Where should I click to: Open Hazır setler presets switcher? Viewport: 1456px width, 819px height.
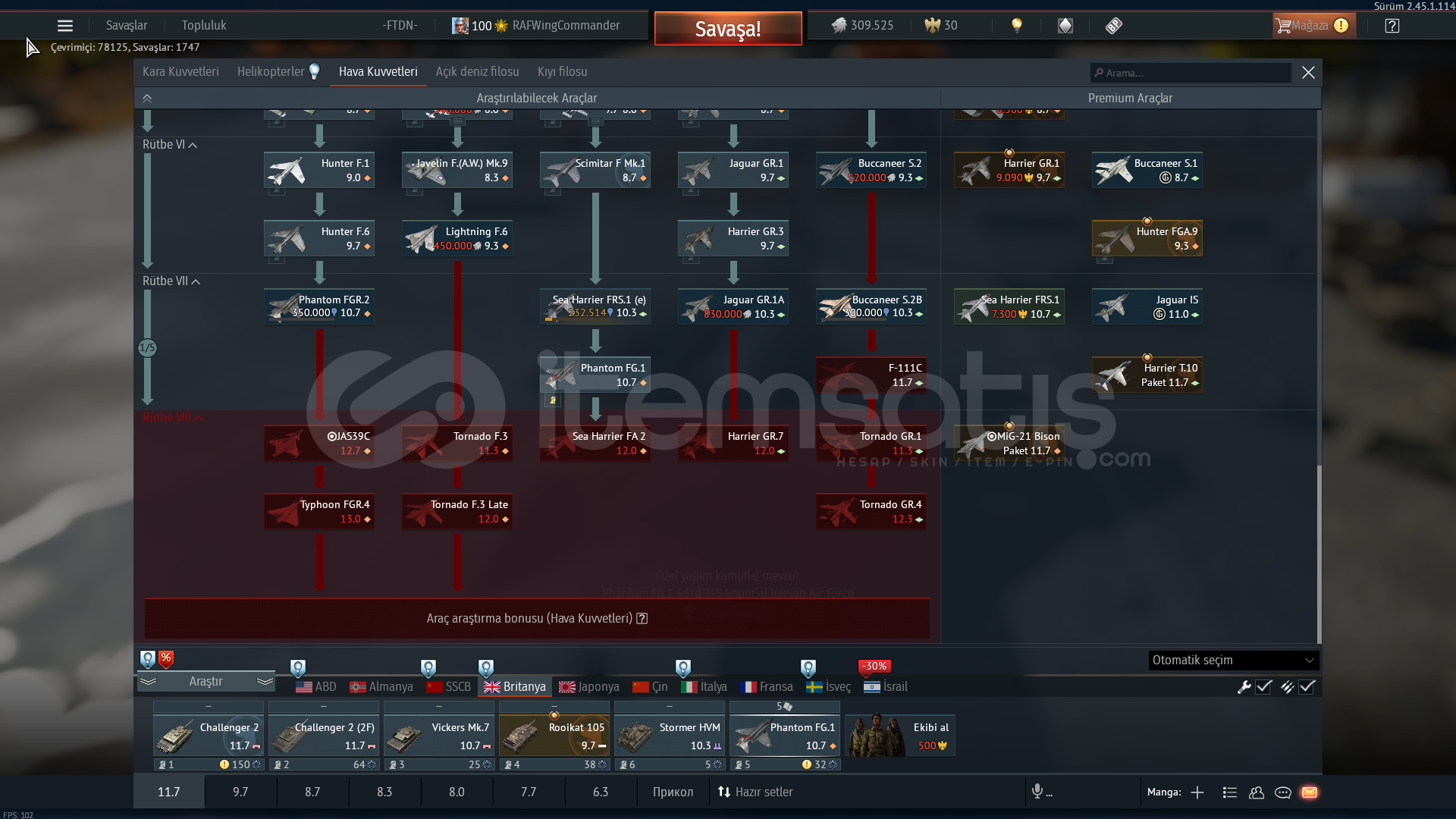point(755,792)
